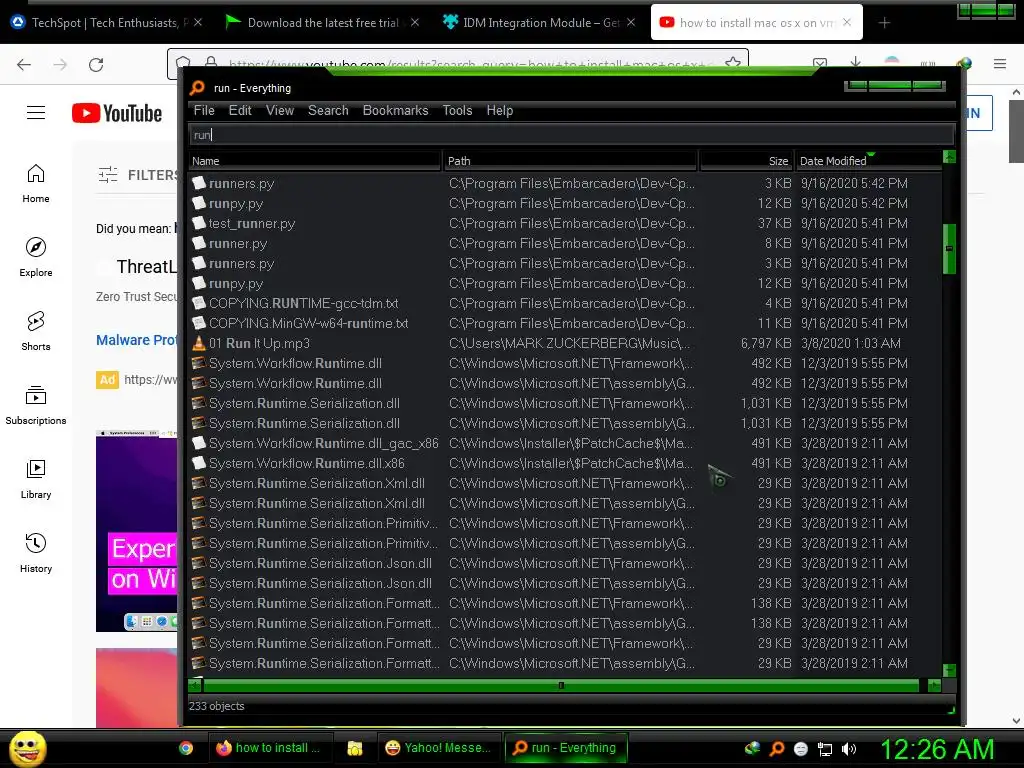The width and height of the screenshot is (1024, 768).
Task: Reload the YouTube page
Action: (x=96, y=64)
